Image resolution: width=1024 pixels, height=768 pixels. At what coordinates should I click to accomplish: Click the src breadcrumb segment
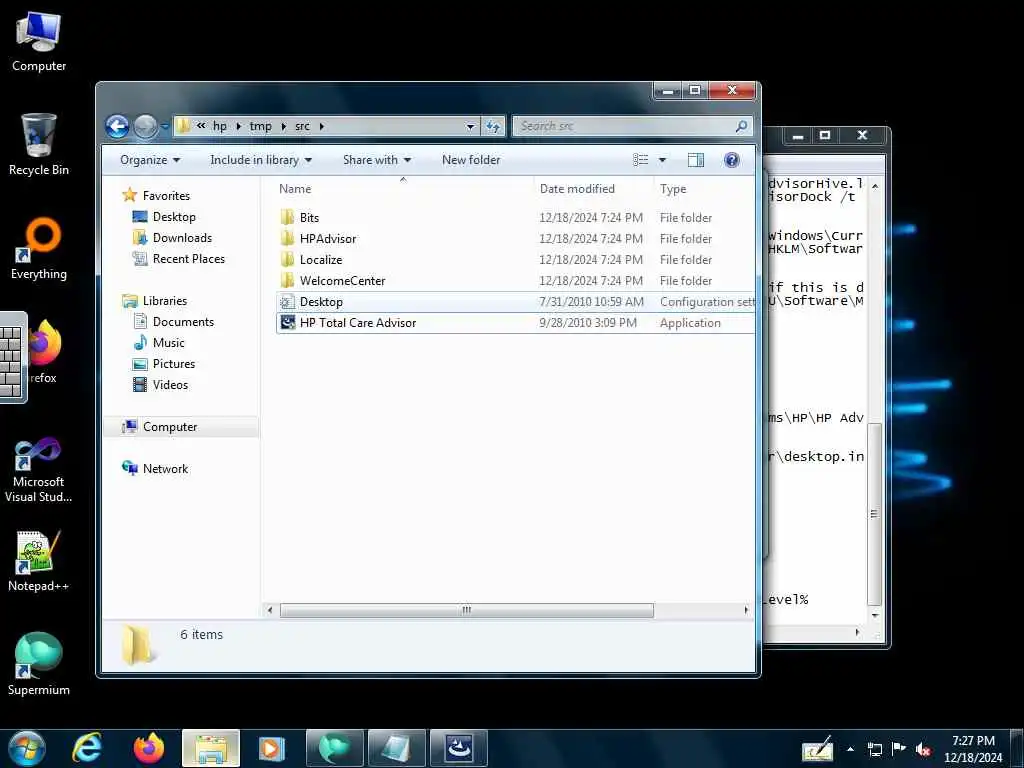coord(302,126)
